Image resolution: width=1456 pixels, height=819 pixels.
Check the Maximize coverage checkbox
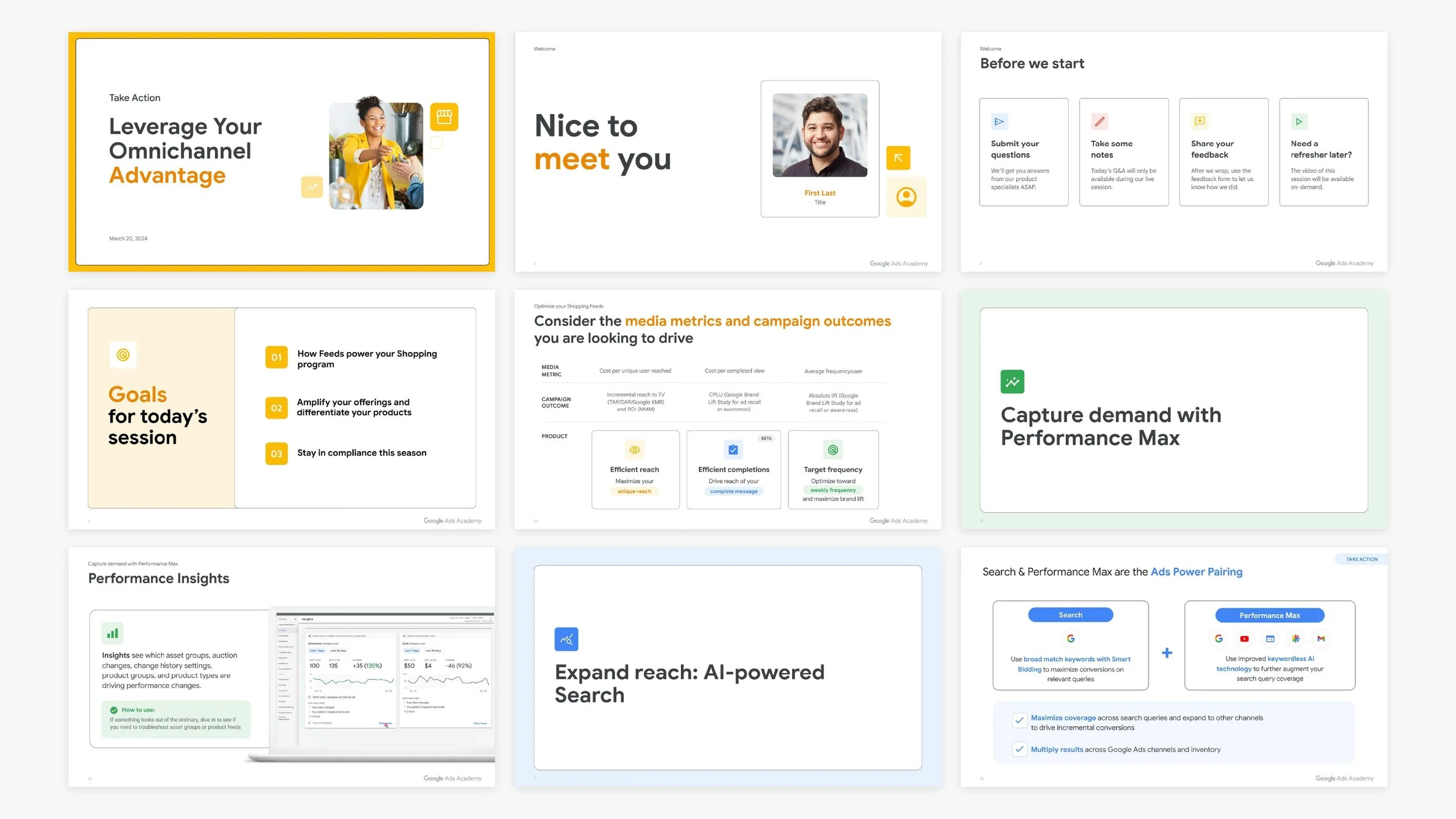[x=1020, y=721]
